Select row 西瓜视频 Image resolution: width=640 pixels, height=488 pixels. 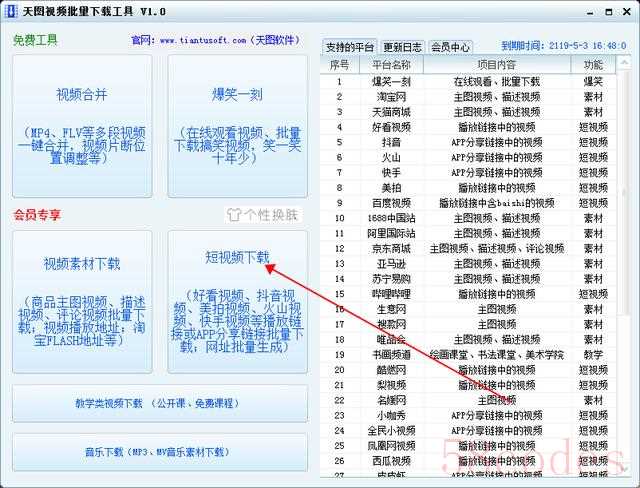point(468,461)
